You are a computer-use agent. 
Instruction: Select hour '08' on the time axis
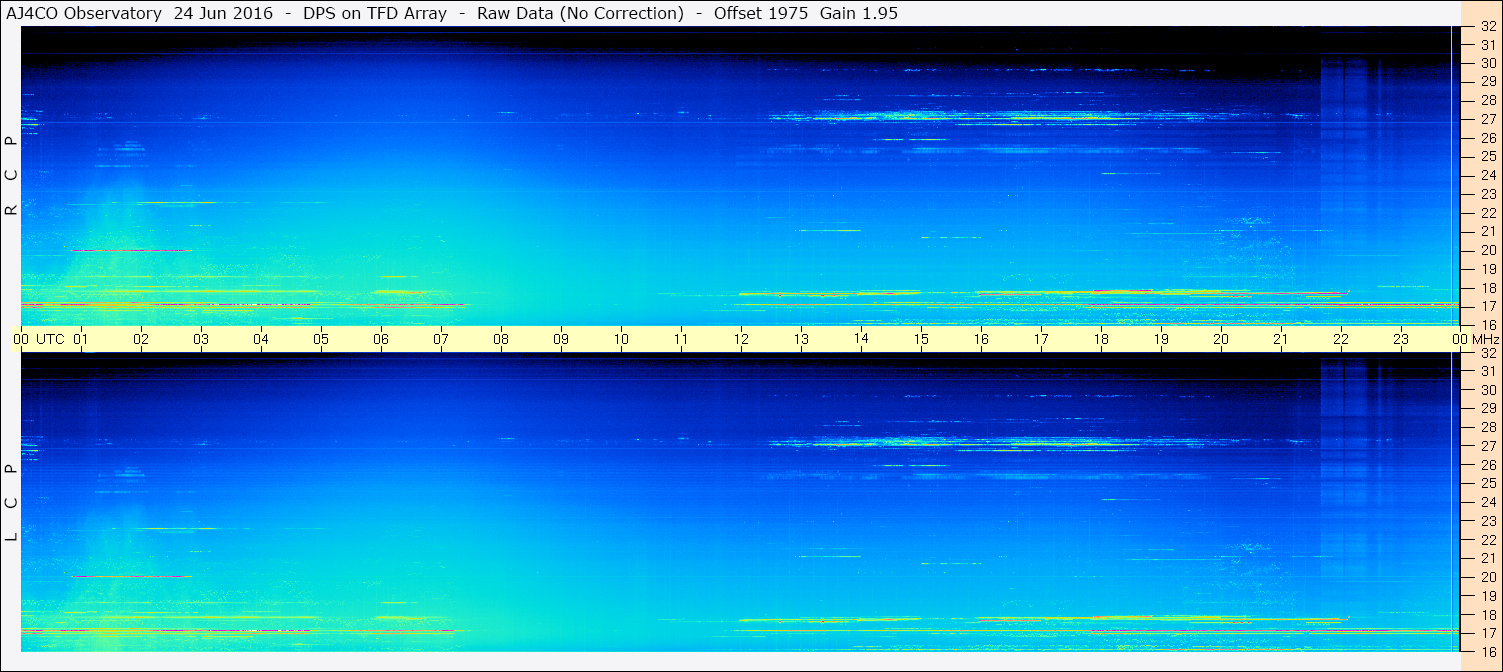point(501,339)
